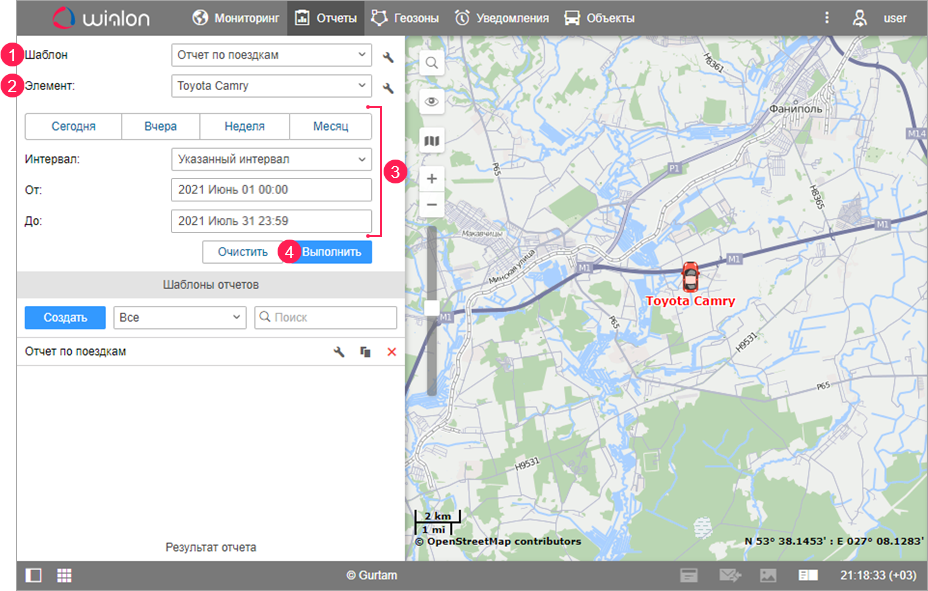The height and width of the screenshot is (591, 928).
Task: Open the Мониторинг tab
Action: (x=236, y=18)
